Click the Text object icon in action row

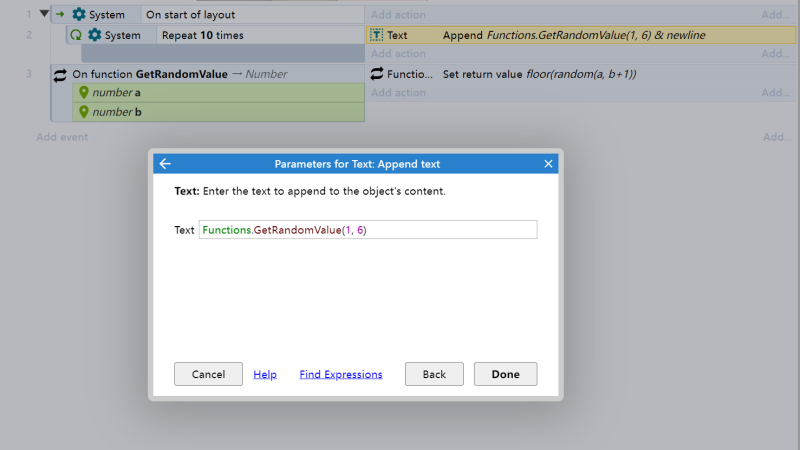pos(377,35)
